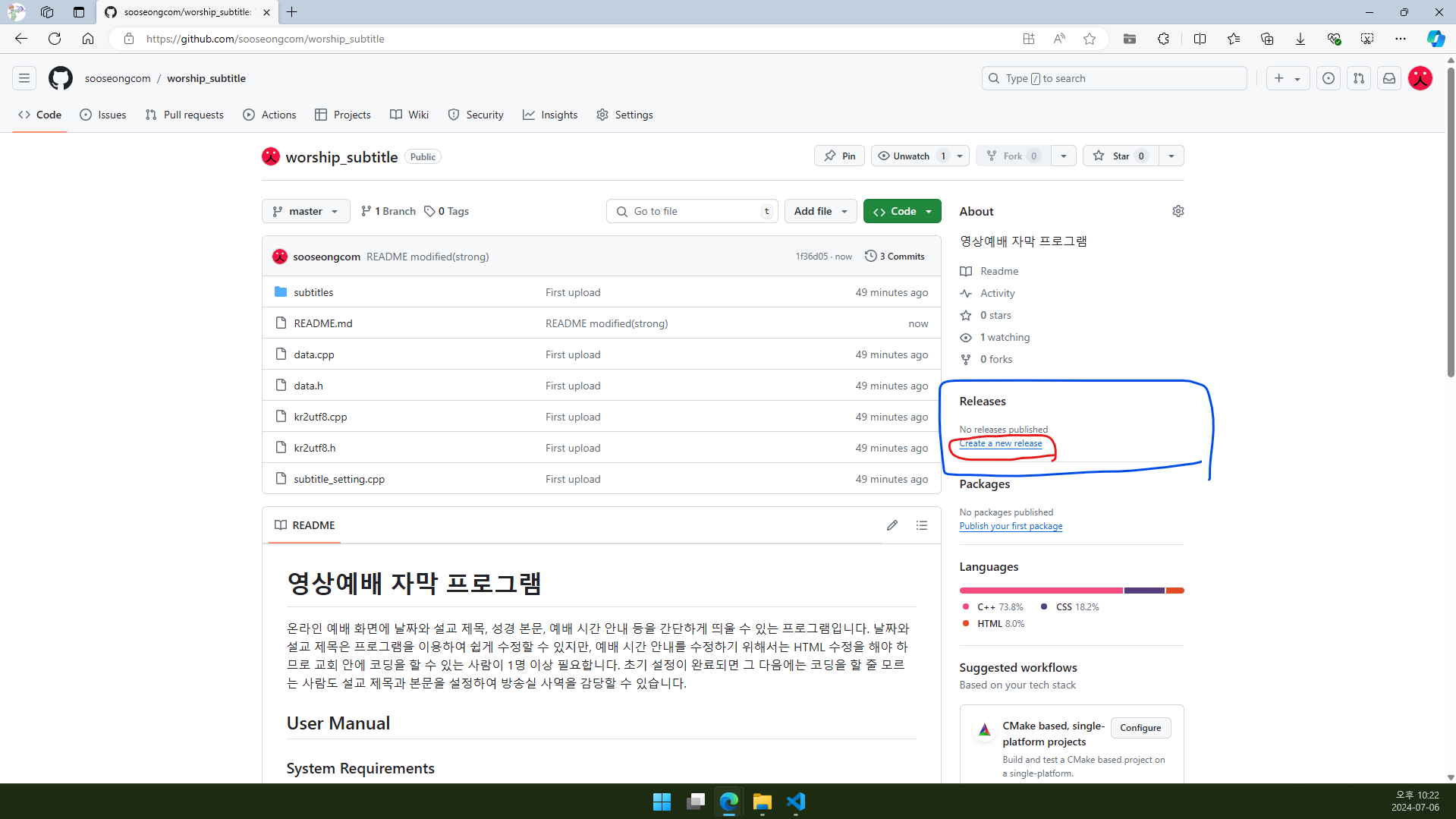Open the master branch selector dropdown

click(x=306, y=211)
